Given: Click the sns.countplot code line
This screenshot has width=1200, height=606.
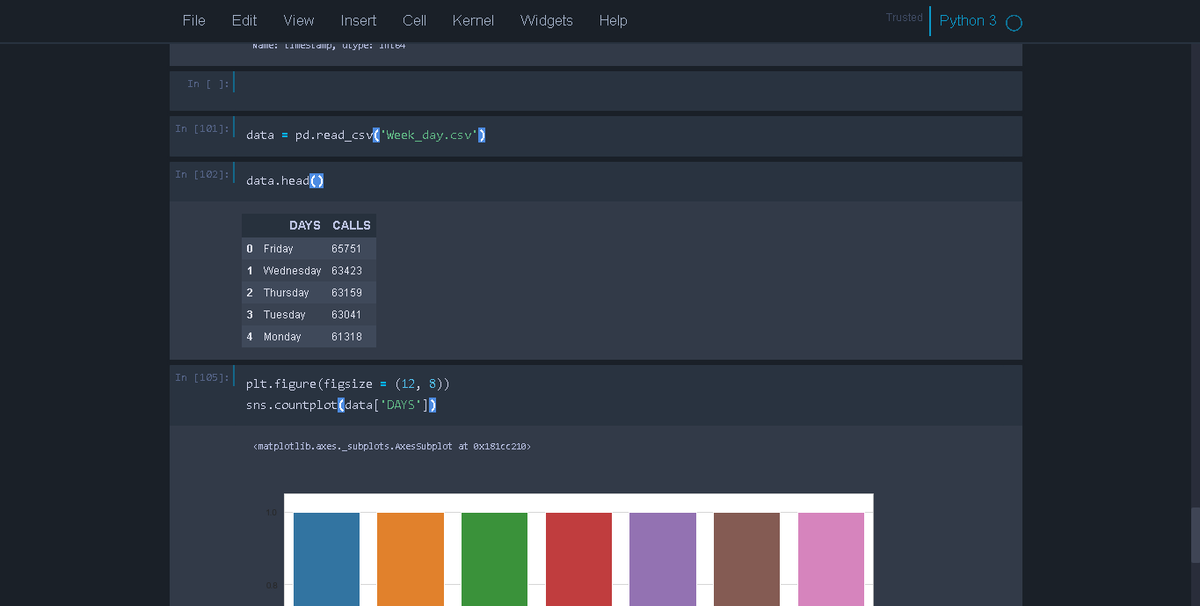Looking at the screenshot, I should tap(342, 405).
